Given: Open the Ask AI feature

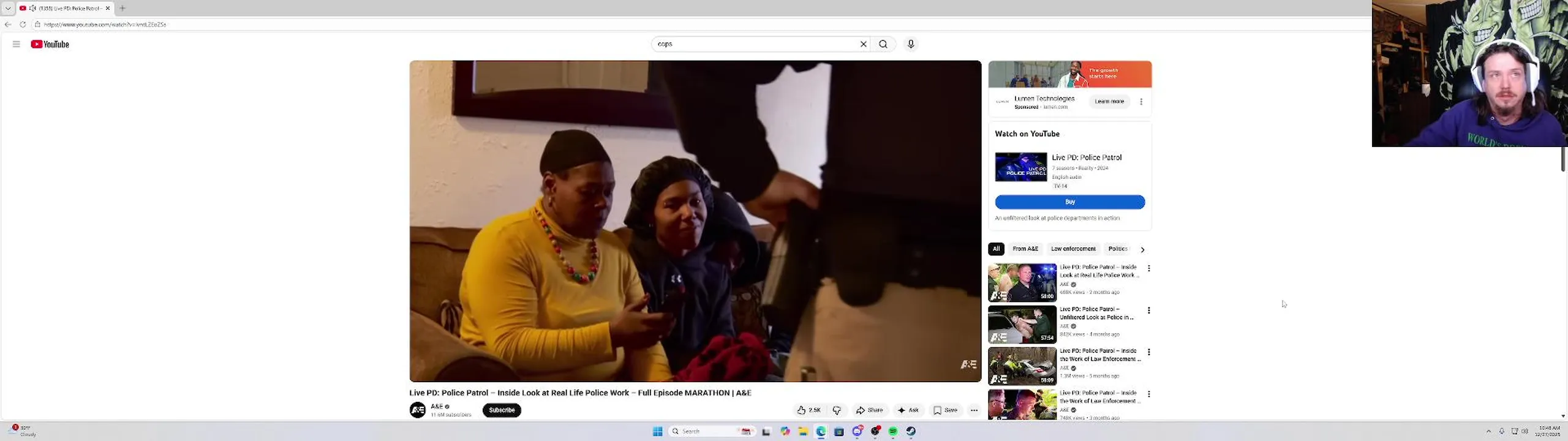Looking at the screenshot, I should (908, 410).
